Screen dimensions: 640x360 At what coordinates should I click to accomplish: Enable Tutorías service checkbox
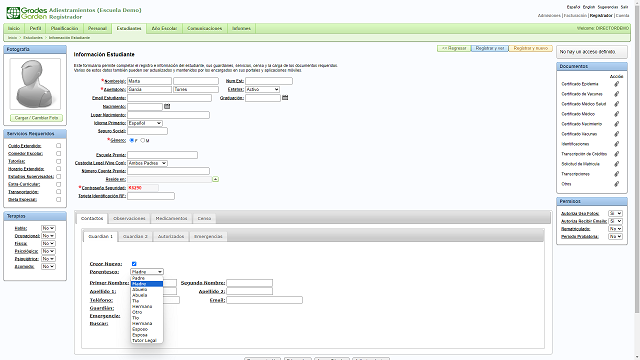[x=58, y=161]
